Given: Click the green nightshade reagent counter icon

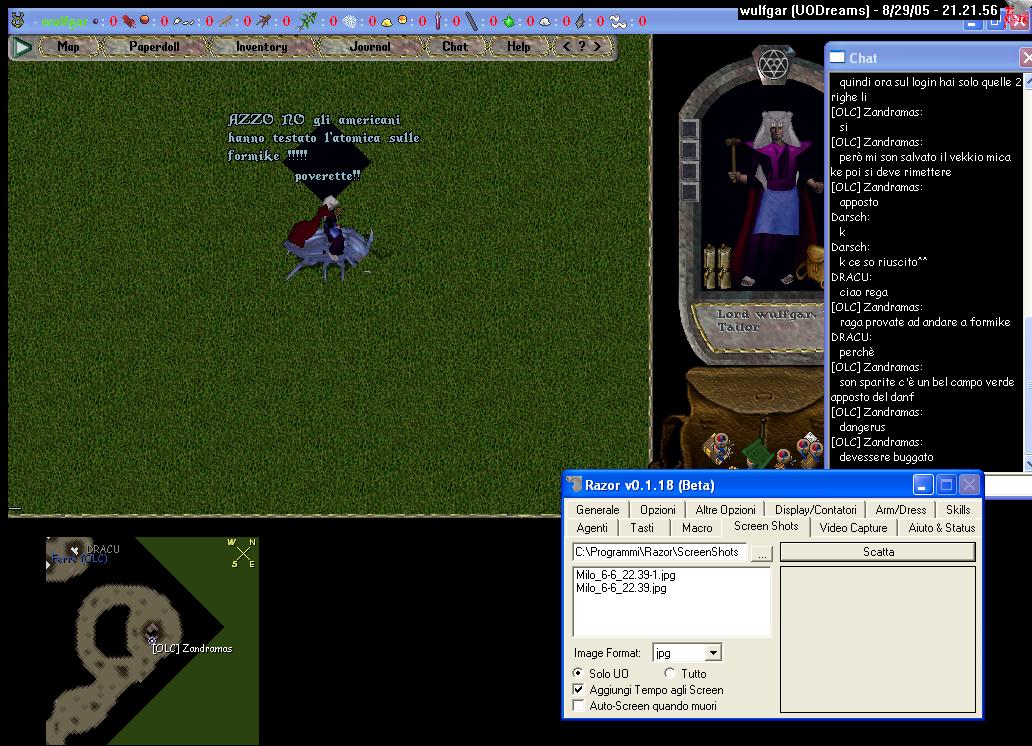Looking at the screenshot, I should click(x=306, y=21).
